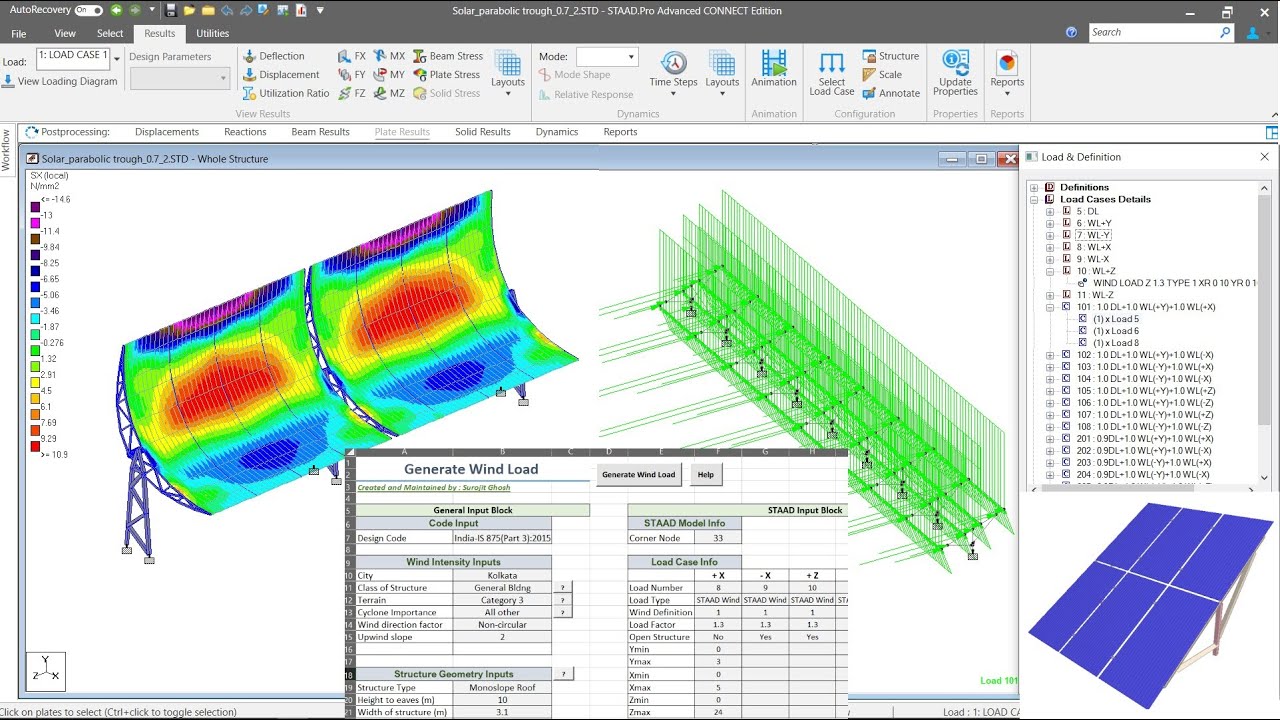Click in the Search field
1280x720 pixels.
1161,32
